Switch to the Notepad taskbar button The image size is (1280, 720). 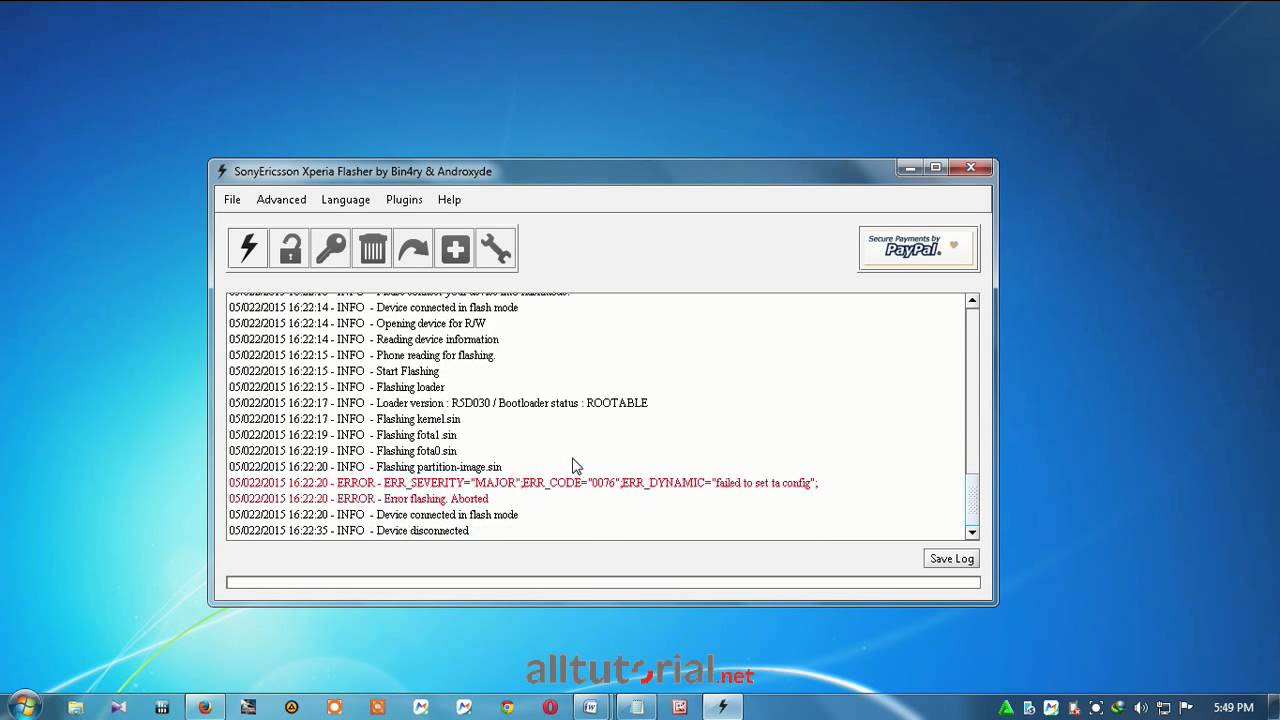click(x=636, y=707)
